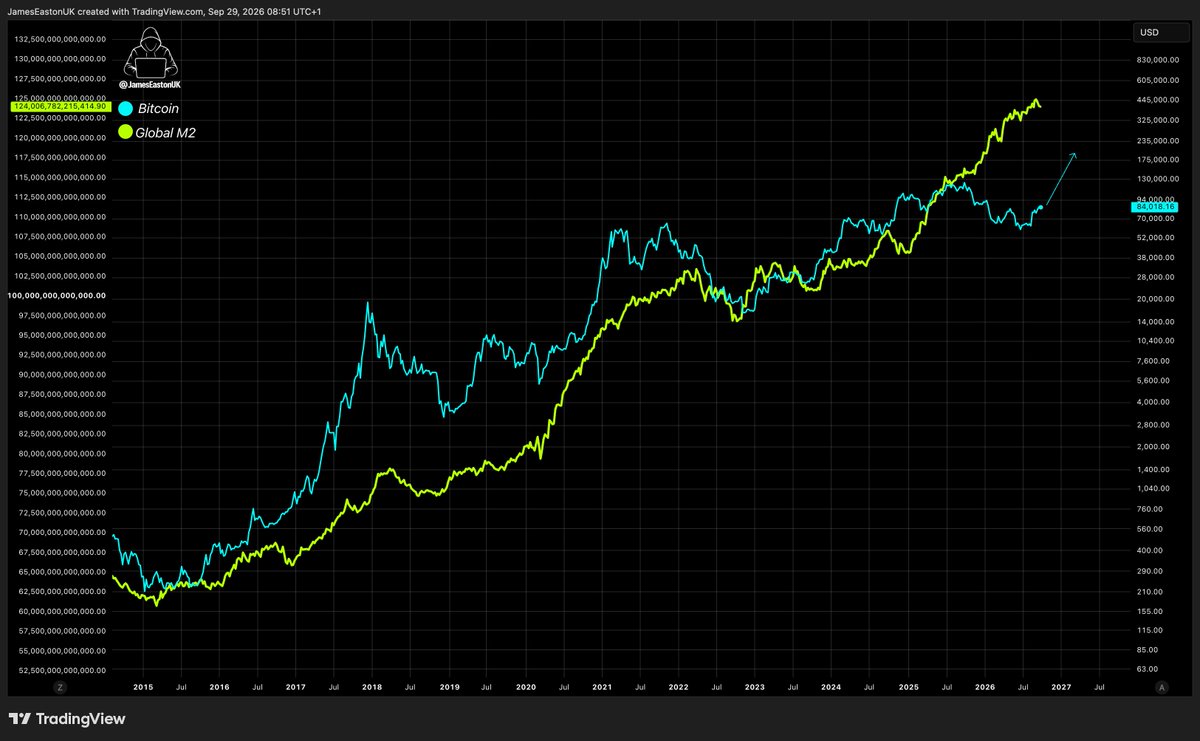
Task: Click the 87,500,000,000,000.00 left axis value
Action: click(x=62, y=394)
